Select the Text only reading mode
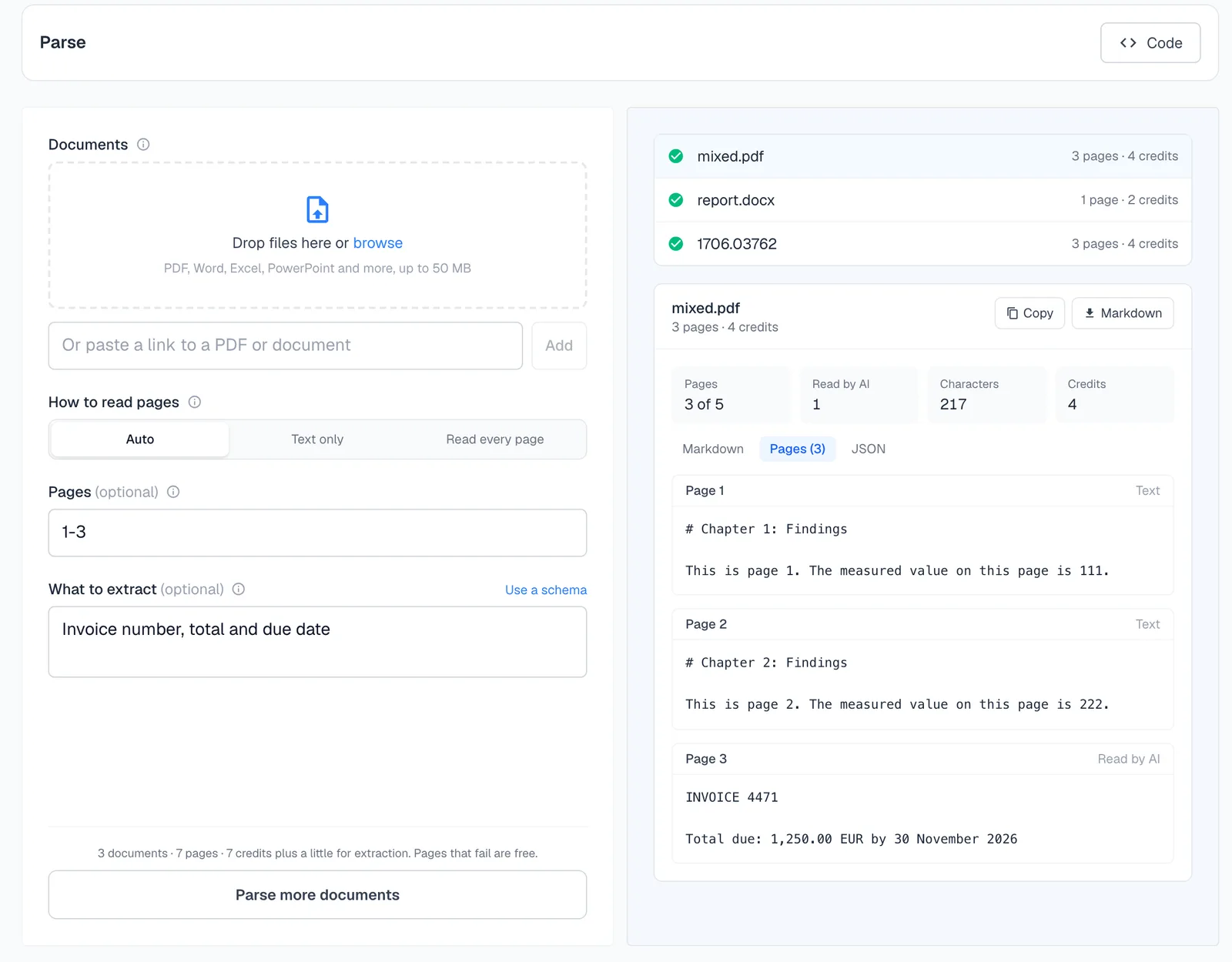 click(317, 439)
